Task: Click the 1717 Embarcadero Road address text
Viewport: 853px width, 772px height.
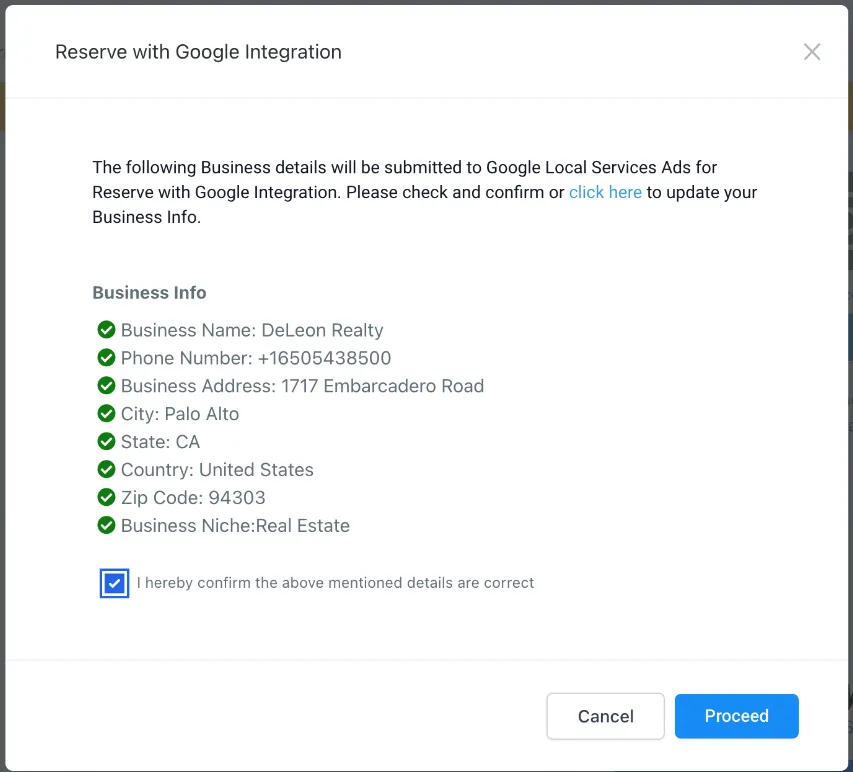Action: click(382, 386)
